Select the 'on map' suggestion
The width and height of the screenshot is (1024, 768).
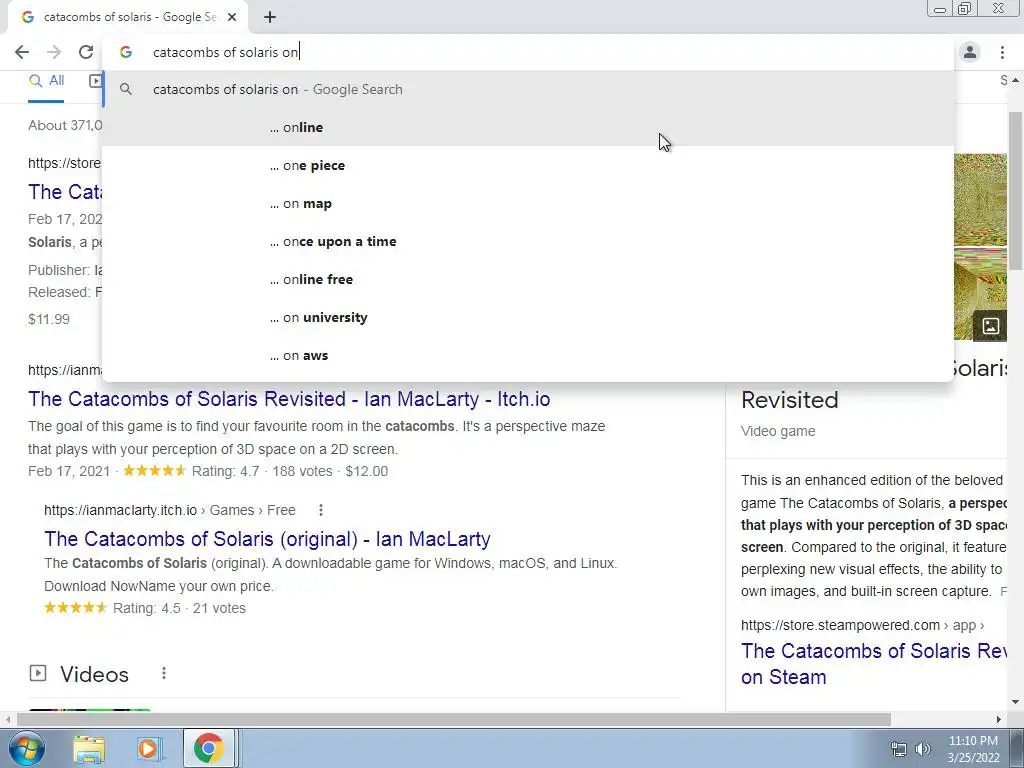click(528, 203)
